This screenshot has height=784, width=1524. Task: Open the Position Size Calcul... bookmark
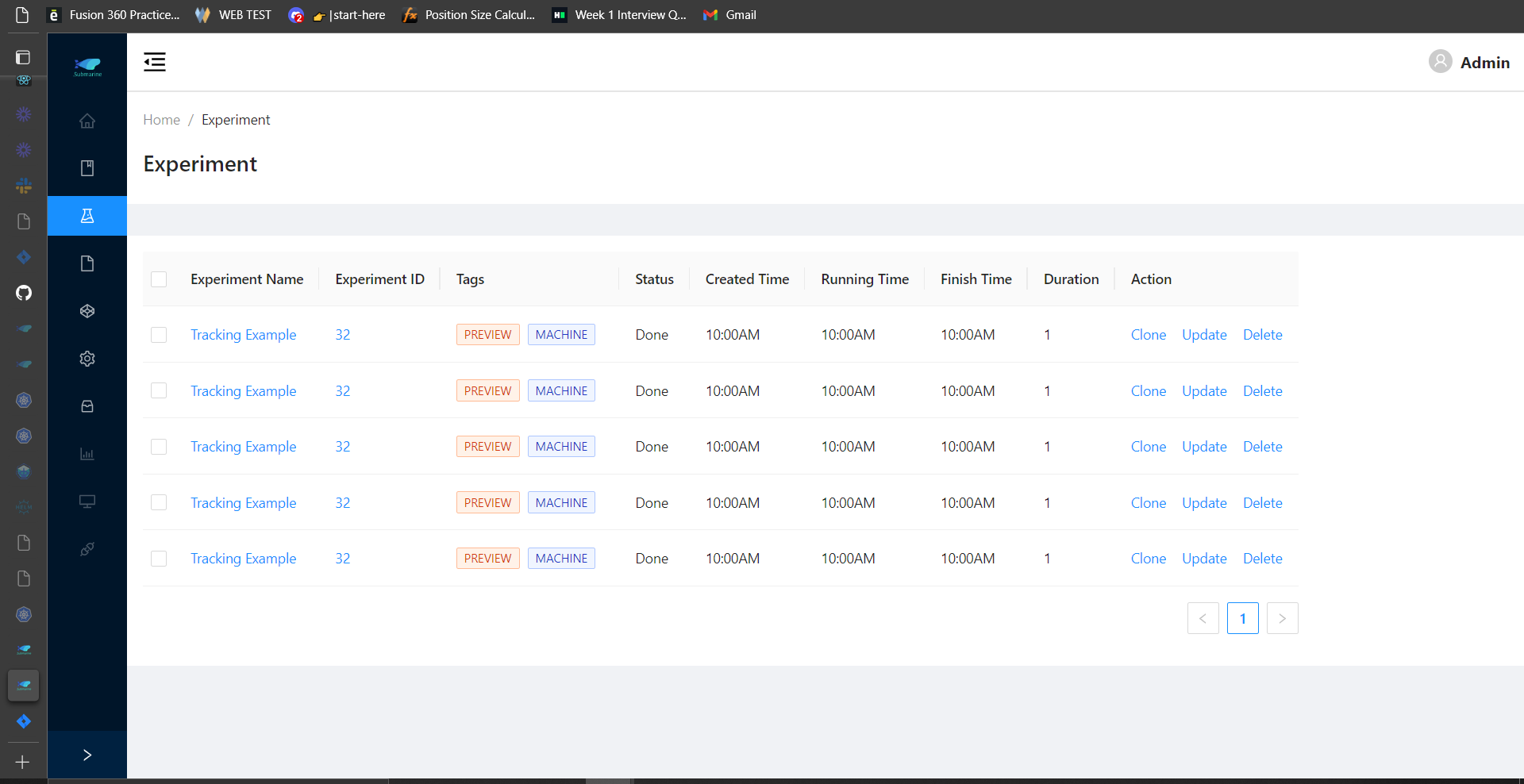click(469, 15)
